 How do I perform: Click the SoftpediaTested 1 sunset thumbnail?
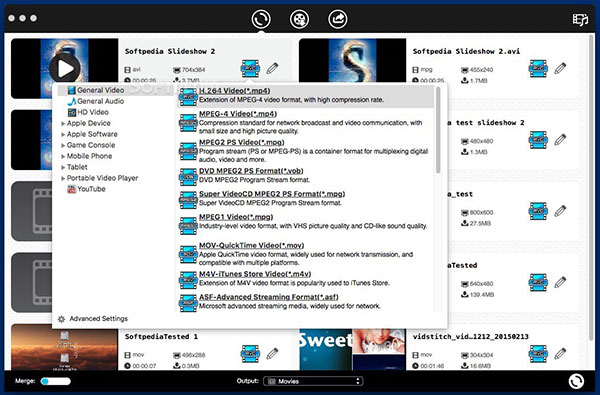(64, 347)
